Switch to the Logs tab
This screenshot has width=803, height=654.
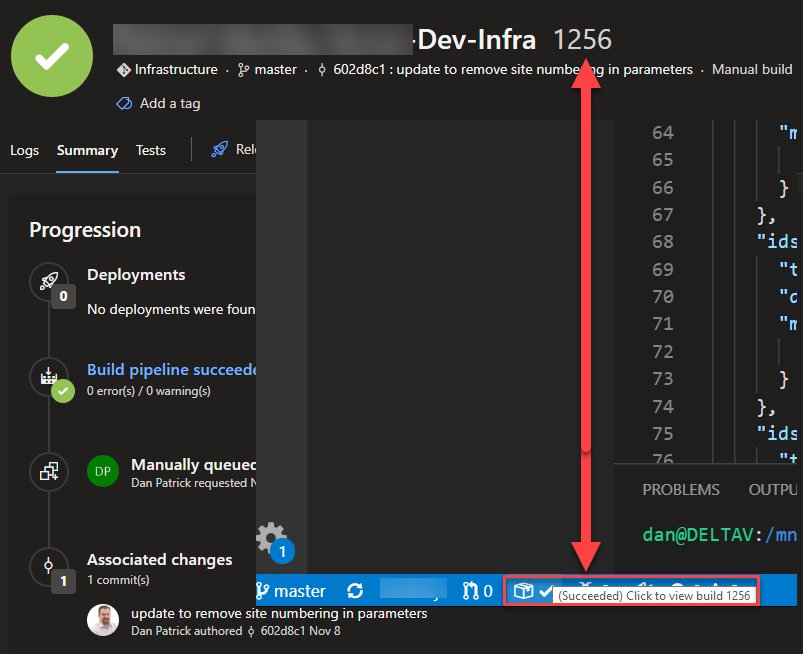point(25,151)
